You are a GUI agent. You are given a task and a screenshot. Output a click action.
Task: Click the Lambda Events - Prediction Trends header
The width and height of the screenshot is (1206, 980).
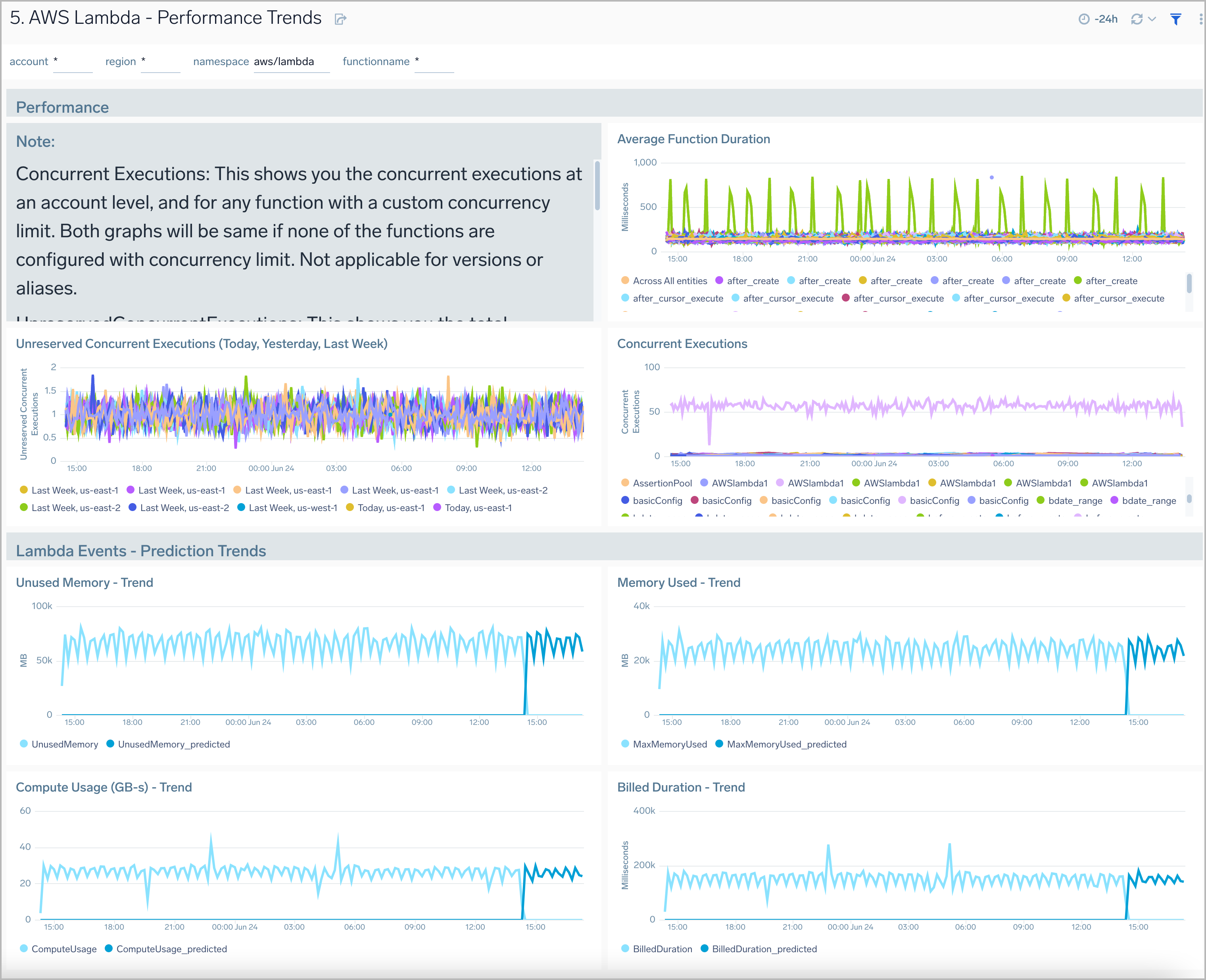[x=140, y=550]
